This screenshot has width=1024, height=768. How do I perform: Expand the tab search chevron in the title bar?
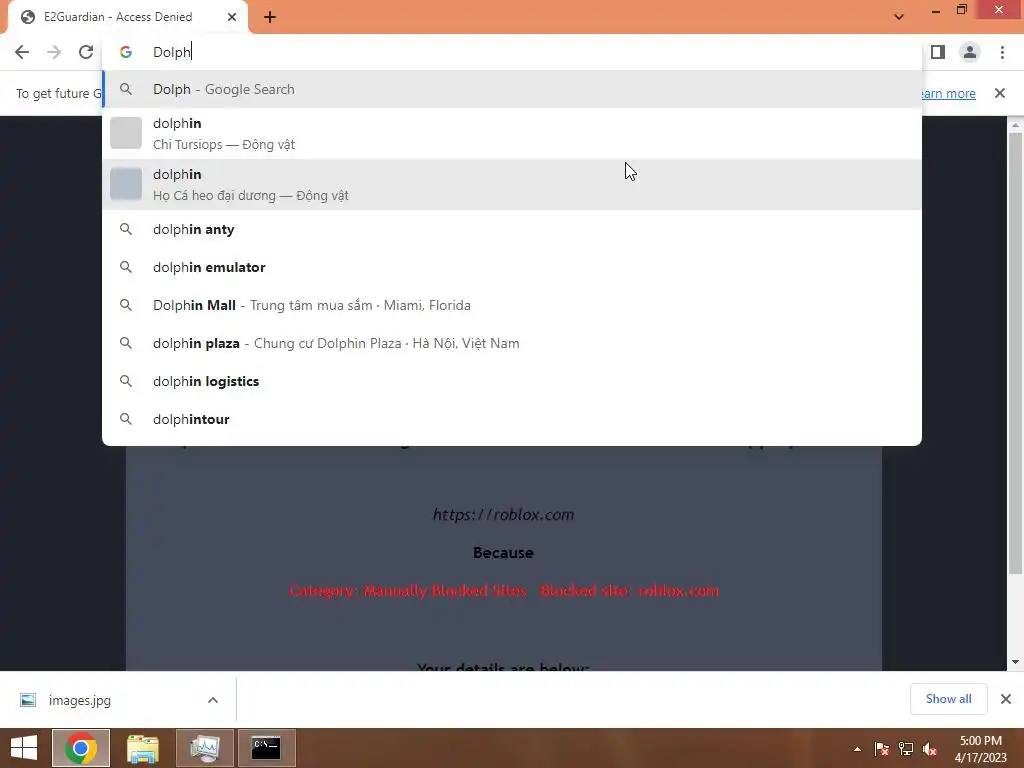[899, 17]
